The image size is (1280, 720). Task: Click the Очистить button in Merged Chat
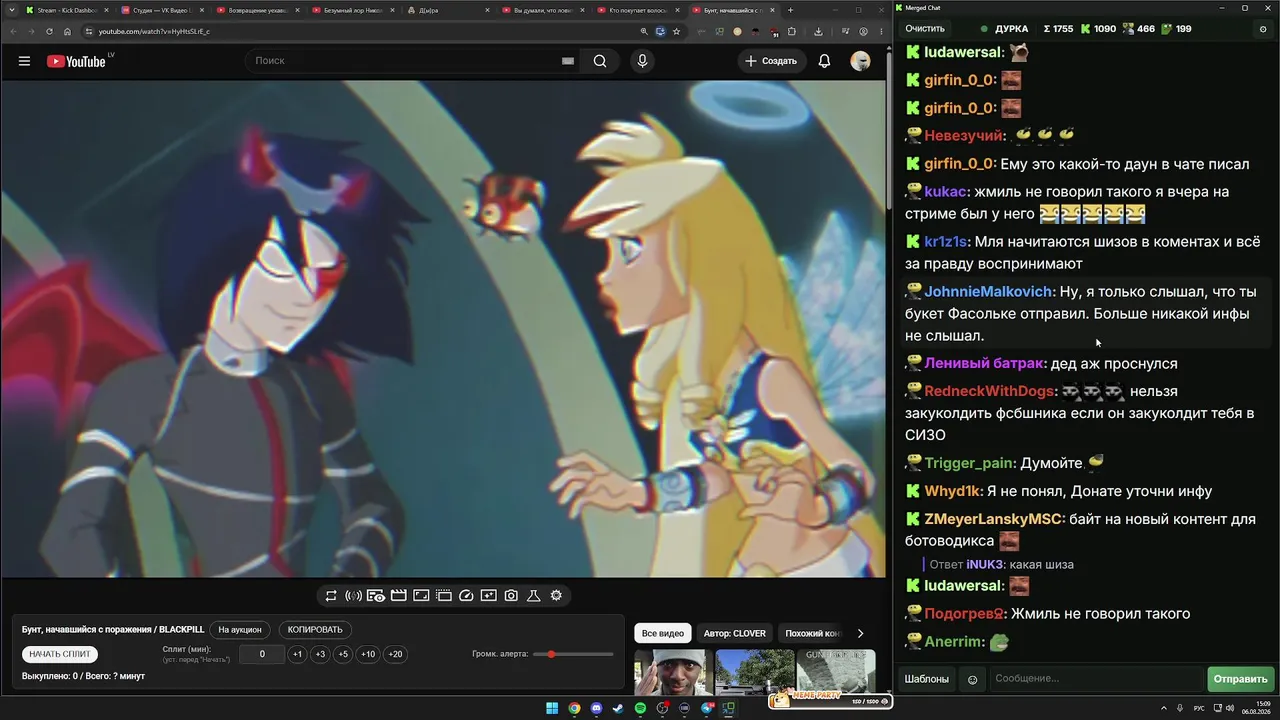[925, 29]
